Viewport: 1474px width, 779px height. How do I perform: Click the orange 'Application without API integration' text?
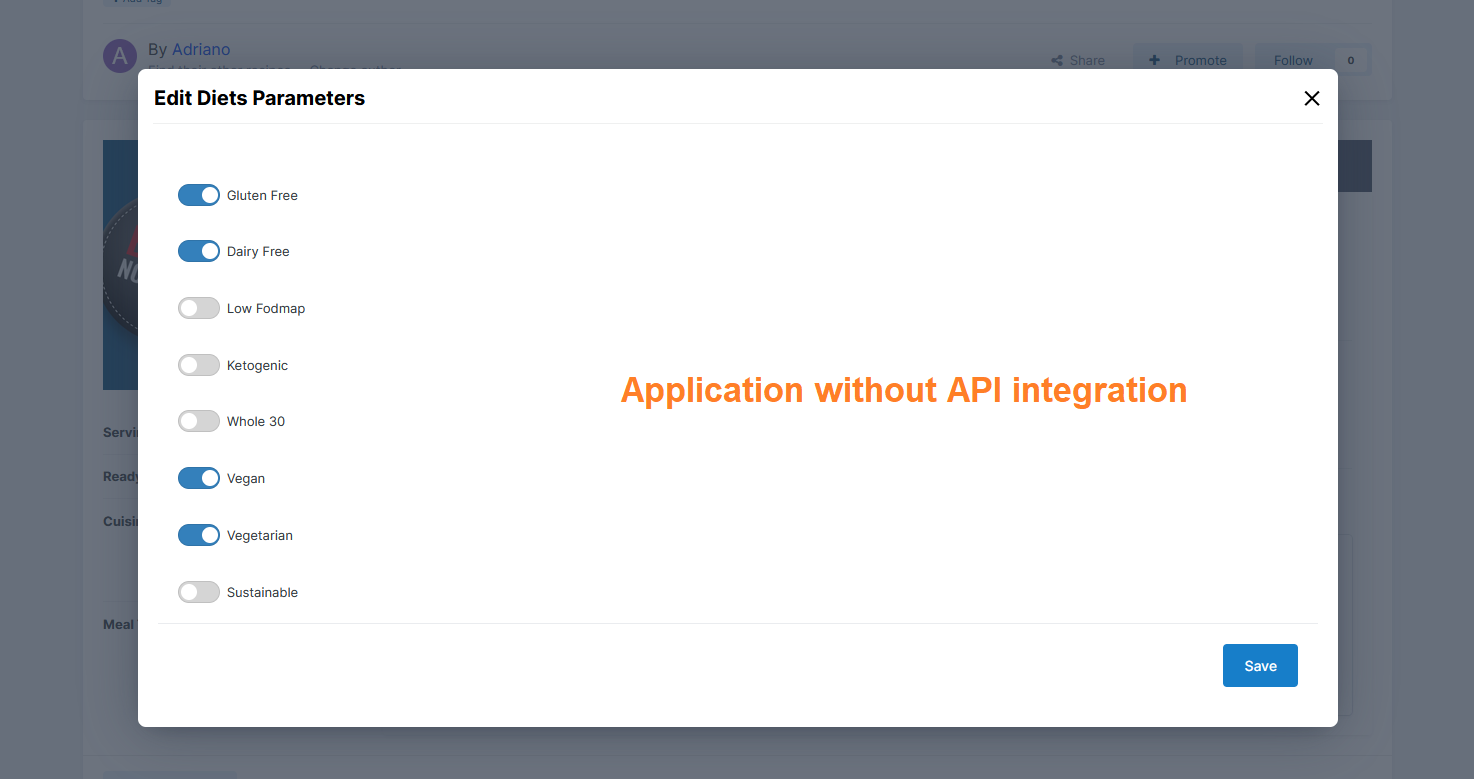[x=903, y=390]
